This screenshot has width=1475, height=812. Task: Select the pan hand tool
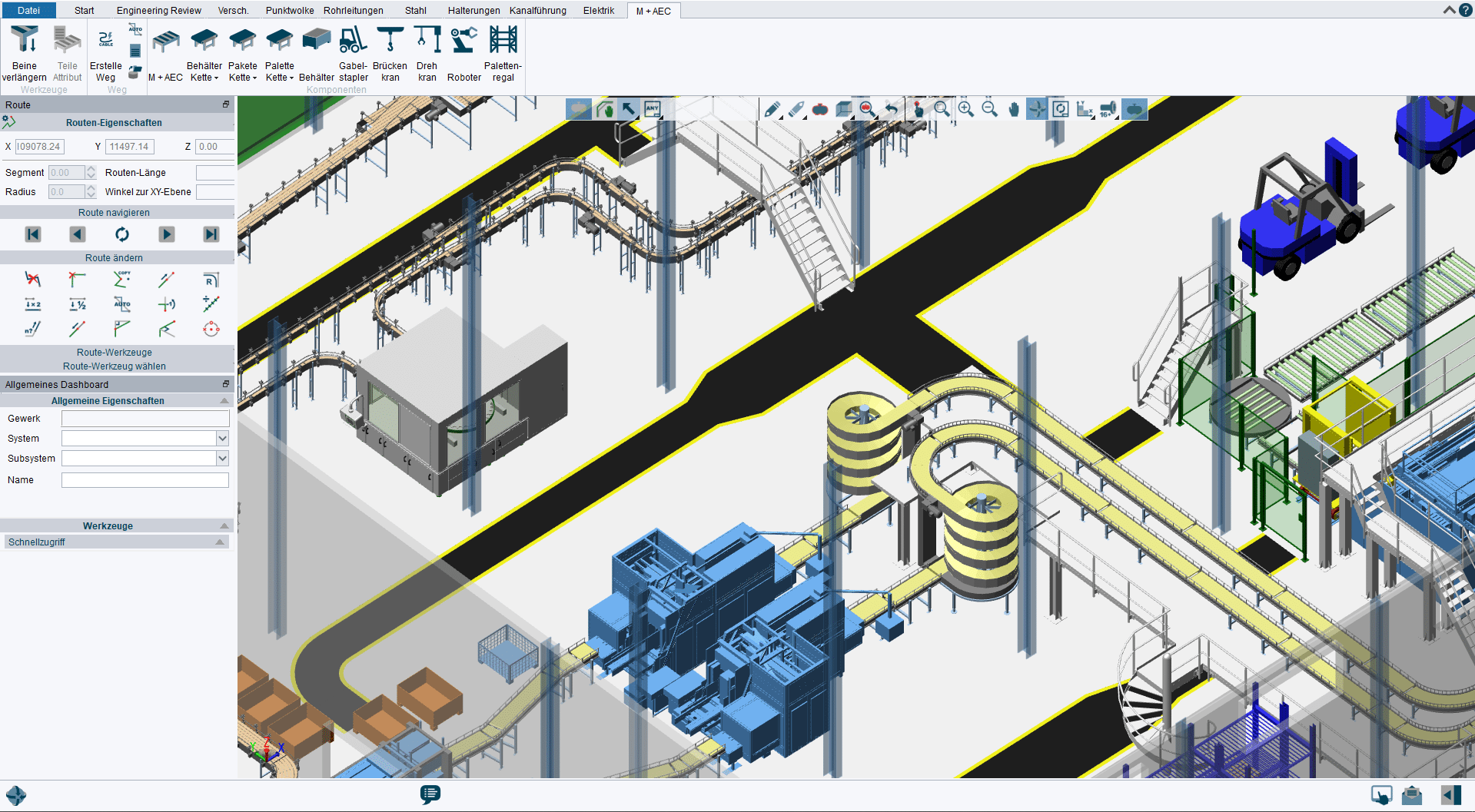tap(1014, 109)
